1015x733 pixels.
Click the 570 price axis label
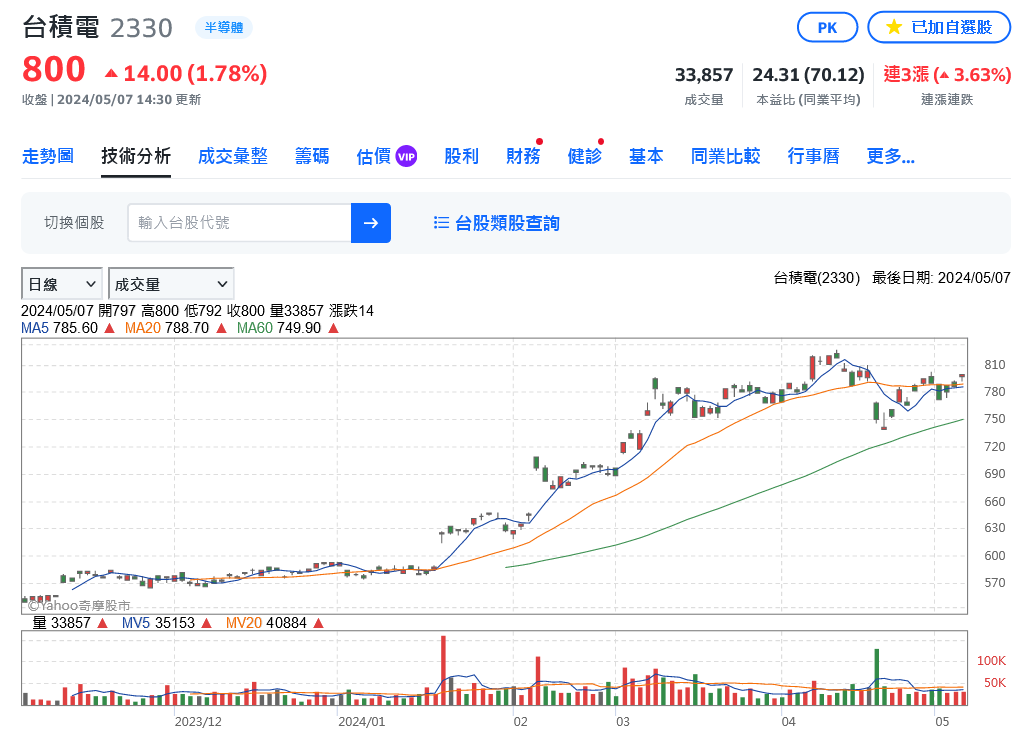[994, 583]
